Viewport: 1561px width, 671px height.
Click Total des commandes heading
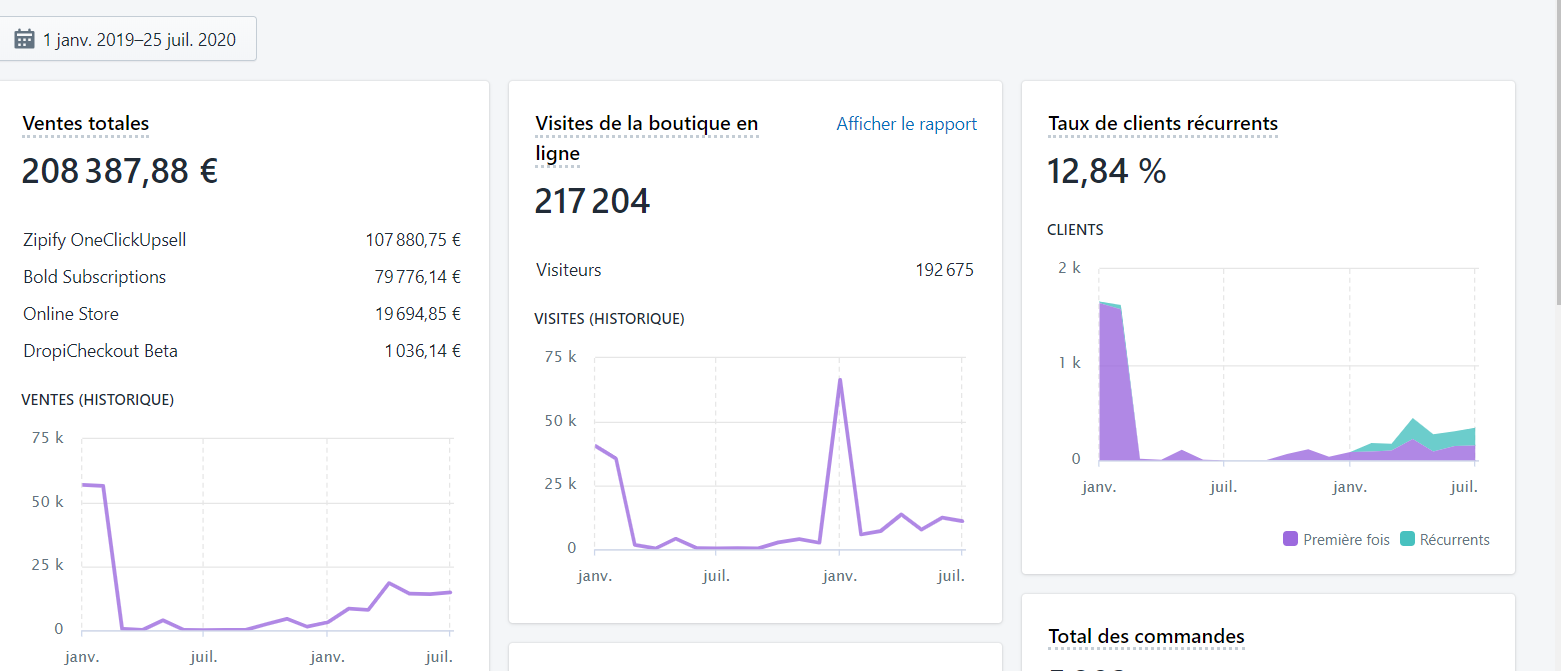point(1146,636)
